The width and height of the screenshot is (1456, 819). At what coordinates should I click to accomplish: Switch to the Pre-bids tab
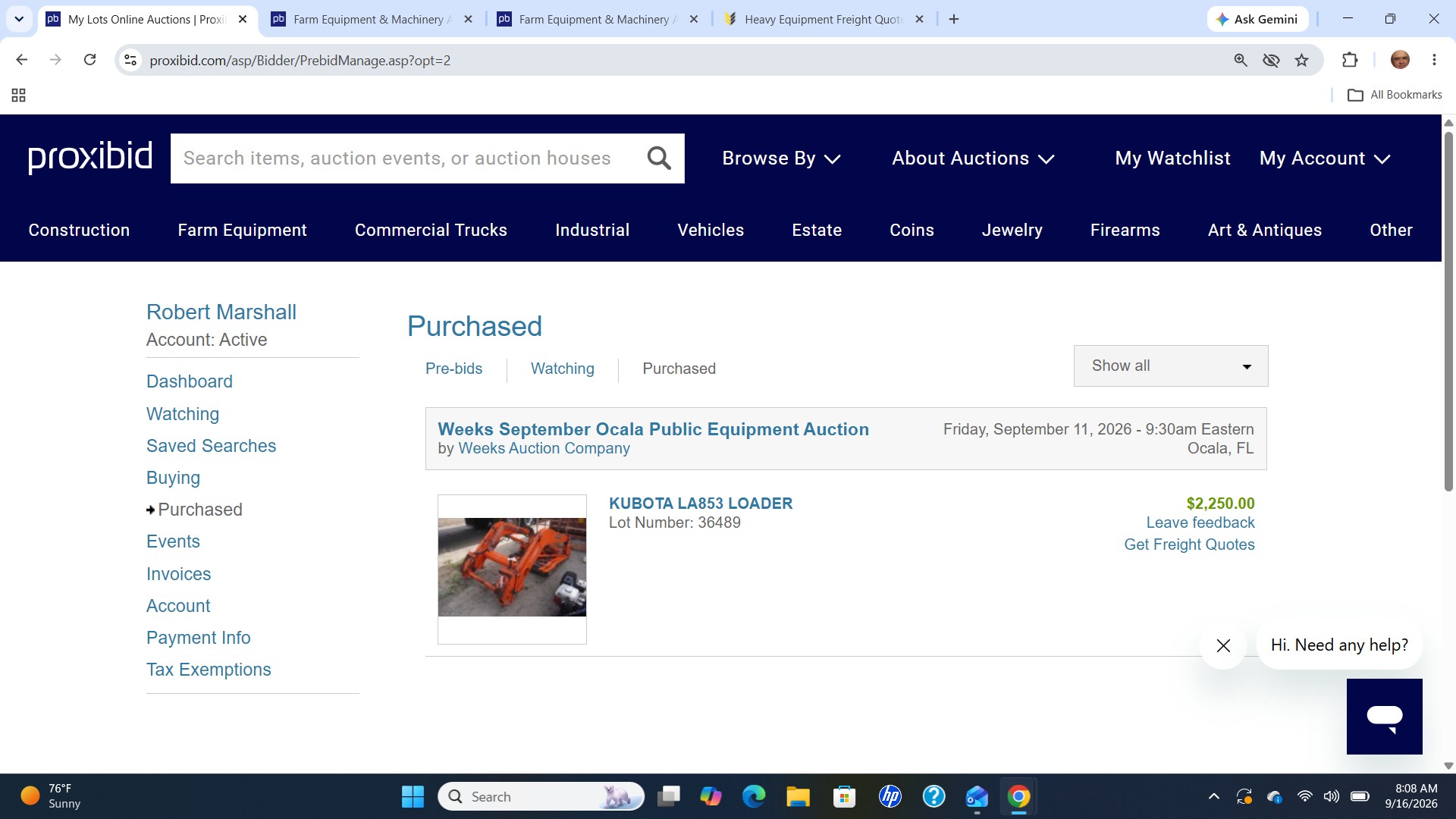[x=453, y=369]
